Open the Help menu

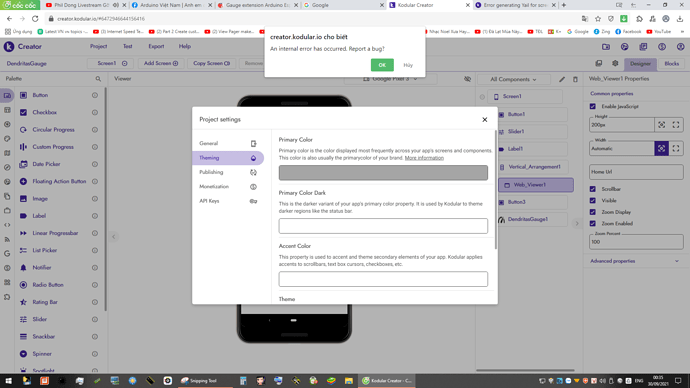(x=185, y=46)
